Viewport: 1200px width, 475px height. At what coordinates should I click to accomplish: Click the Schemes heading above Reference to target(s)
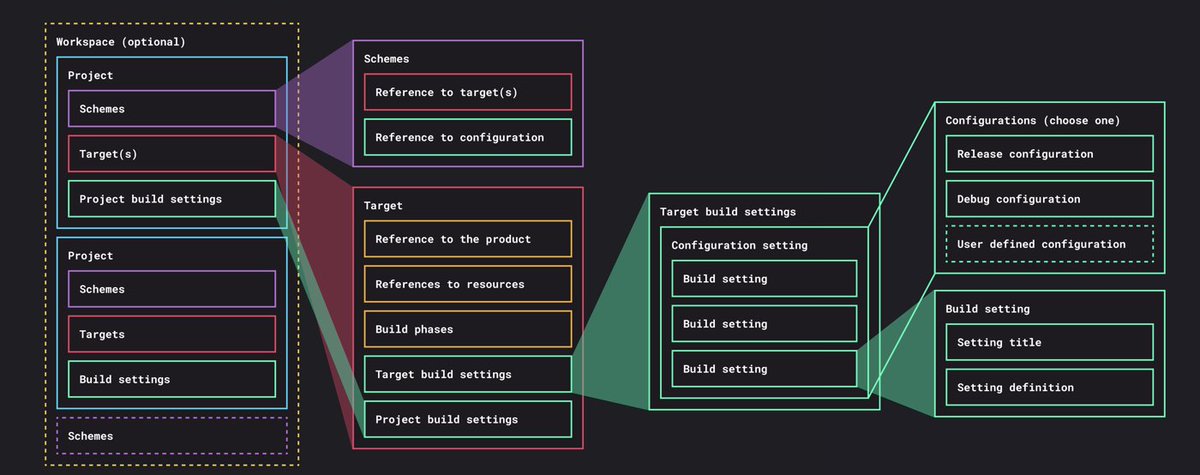[x=386, y=59]
